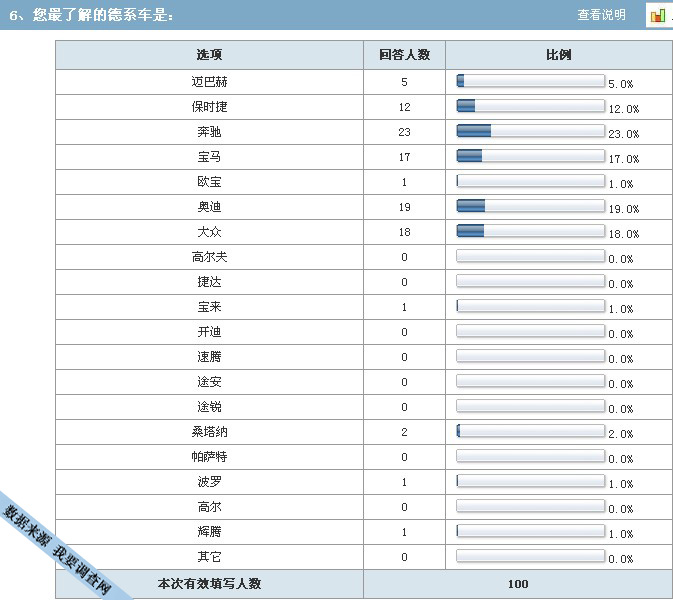Screen dimensions: 673x600
Task: Click the respondent count 2 for 桑塔纳
Action: pyautogui.click(x=404, y=432)
